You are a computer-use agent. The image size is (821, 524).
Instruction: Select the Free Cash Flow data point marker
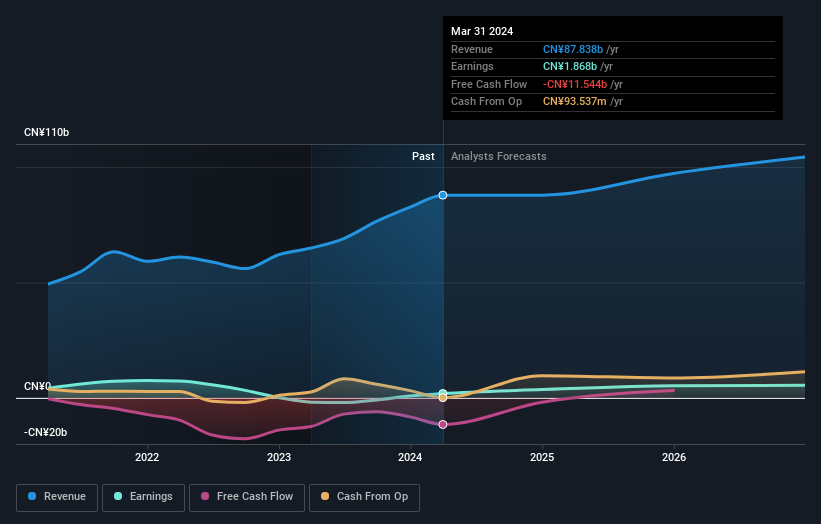(x=443, y=425)
